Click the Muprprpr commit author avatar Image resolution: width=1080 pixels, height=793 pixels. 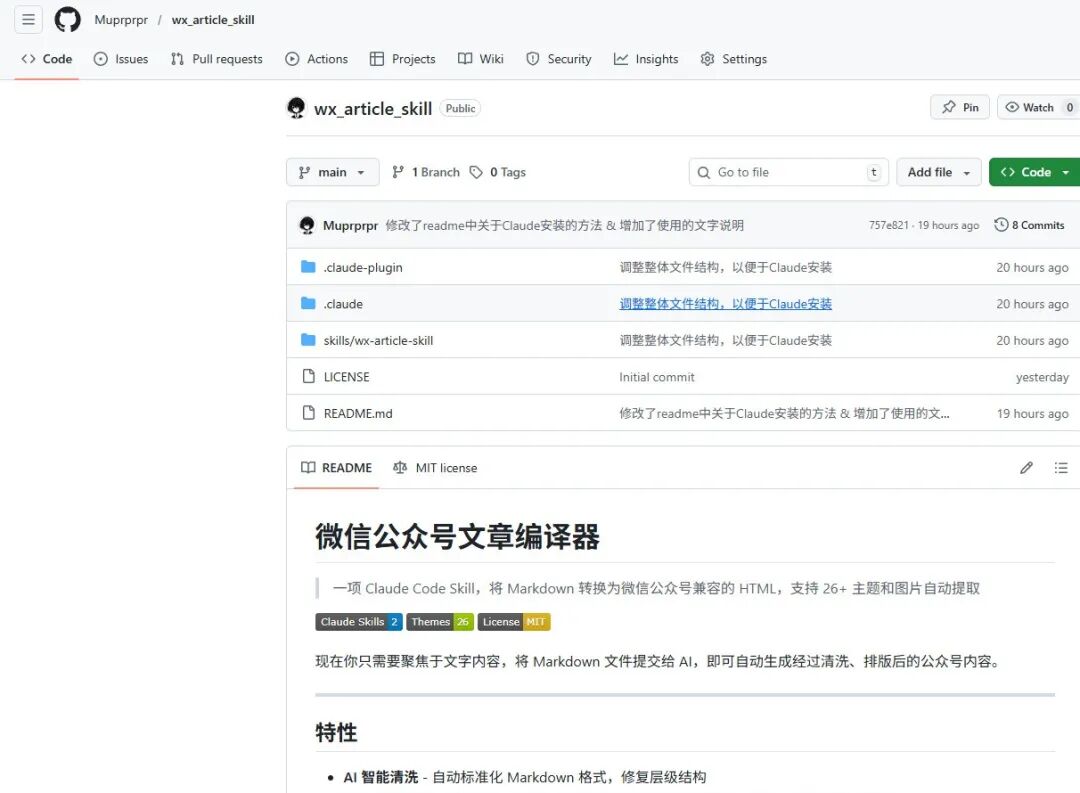307,225
